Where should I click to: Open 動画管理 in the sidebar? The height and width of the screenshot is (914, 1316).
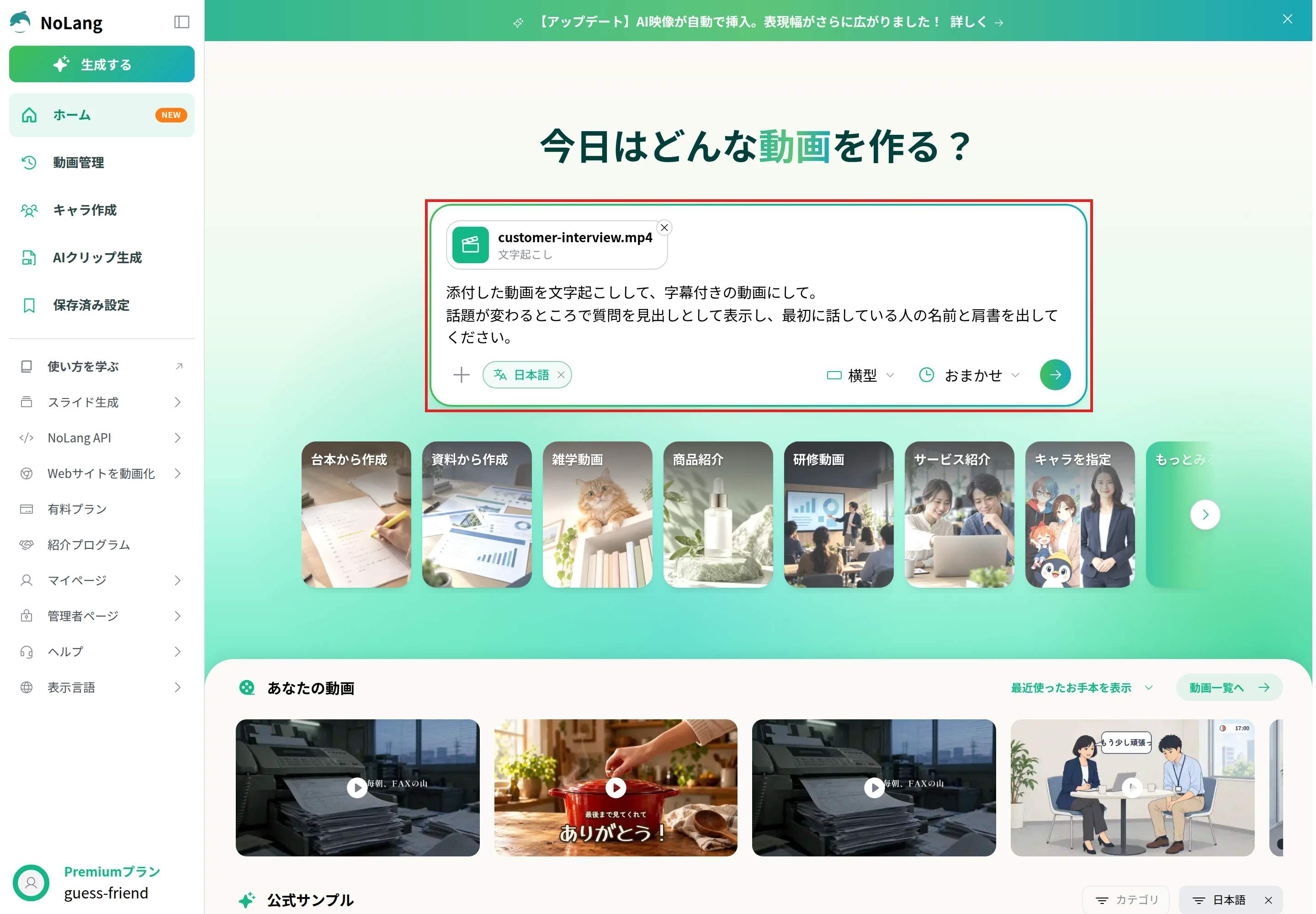pos(102,163)
